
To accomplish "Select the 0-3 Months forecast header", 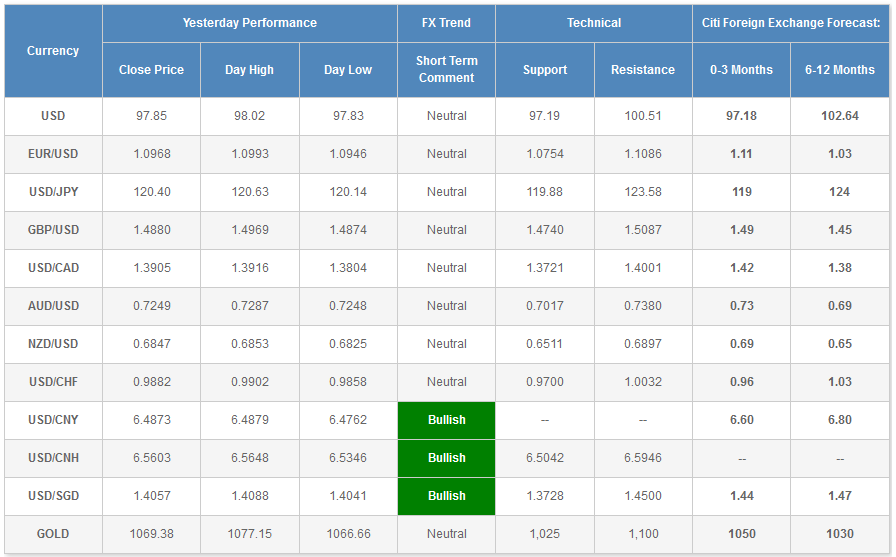I will coord(741,70).
